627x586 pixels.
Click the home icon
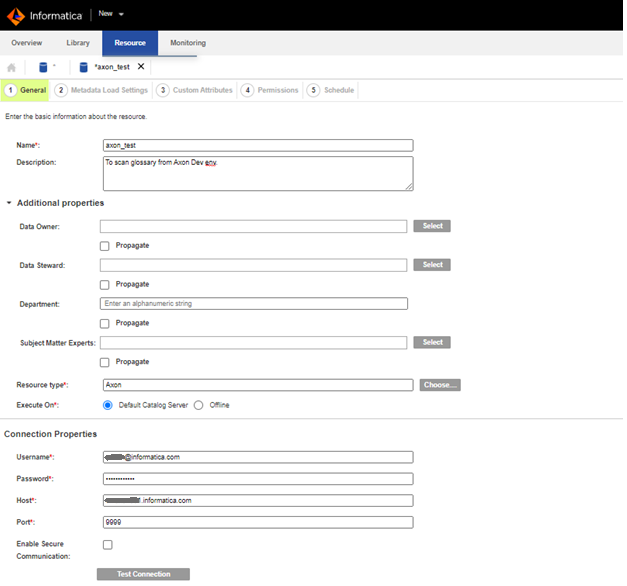pos(12,67)
